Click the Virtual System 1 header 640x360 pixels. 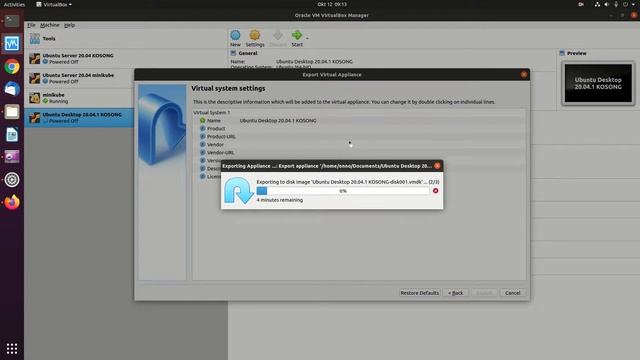coord(211,112)
